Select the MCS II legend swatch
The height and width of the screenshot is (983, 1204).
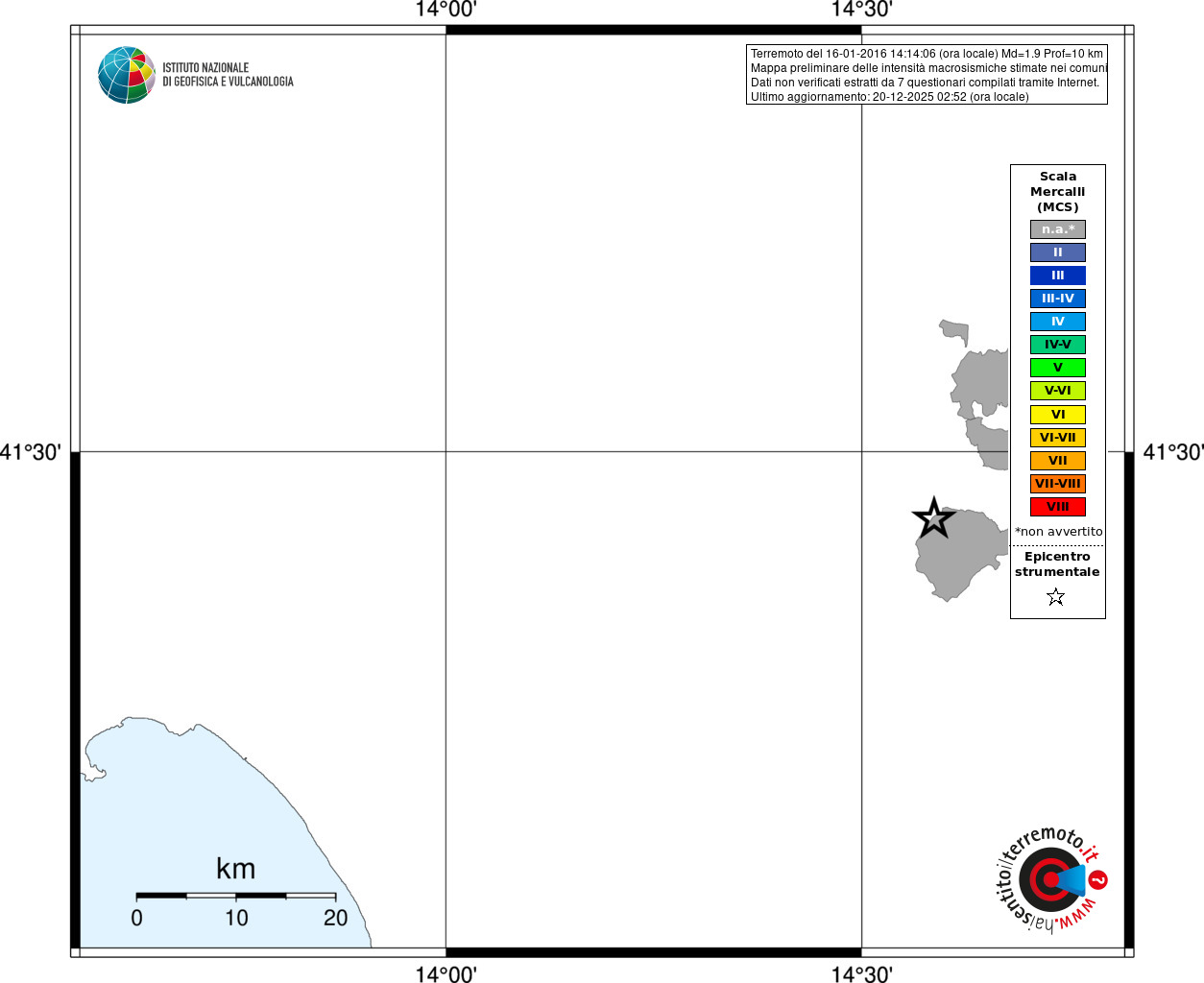pyautogui.click(x=1058, y=252)
